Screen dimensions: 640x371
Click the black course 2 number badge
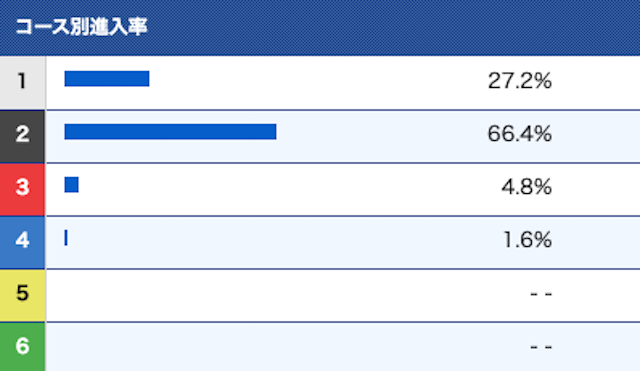[x=22, y=136]
